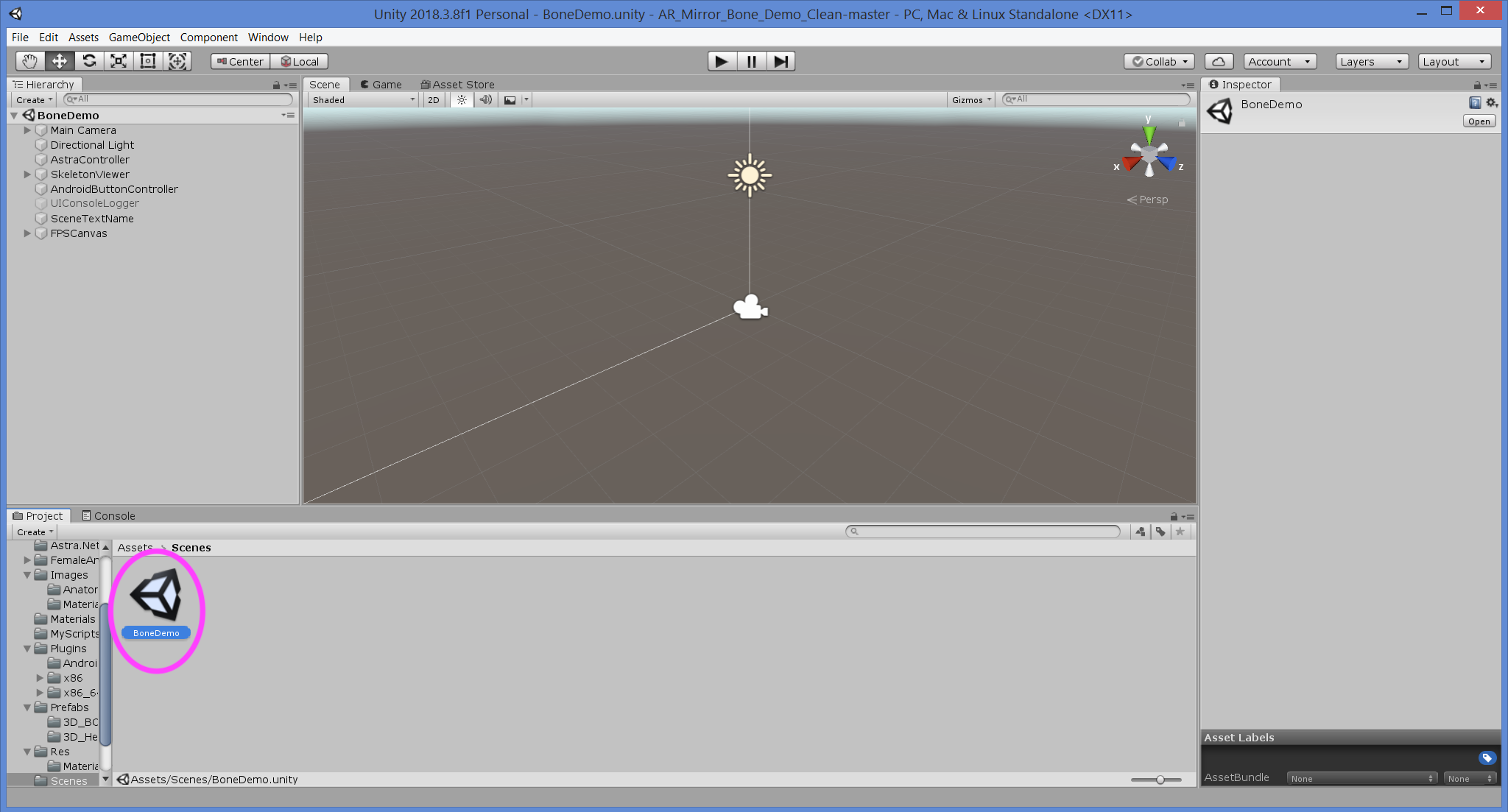Toggle scene lighting sun icon
Image resolution: width=1508 pixels, height=812 pixels.
coord(462,99)
